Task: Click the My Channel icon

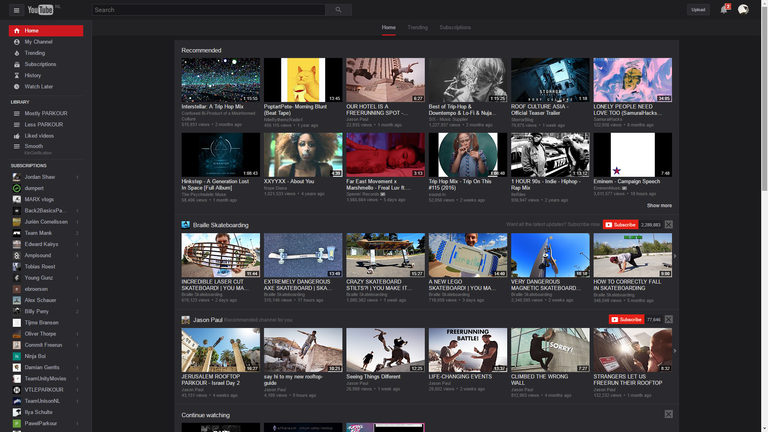Action: point(17,42)
